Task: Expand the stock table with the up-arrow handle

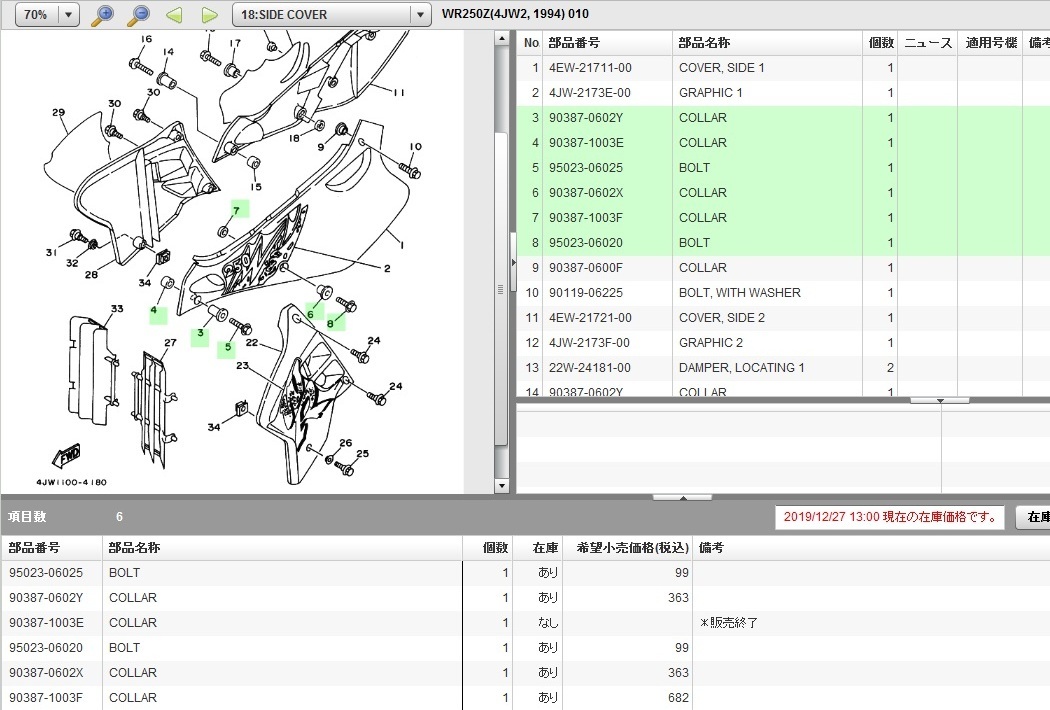Action: tap(682, 498)
